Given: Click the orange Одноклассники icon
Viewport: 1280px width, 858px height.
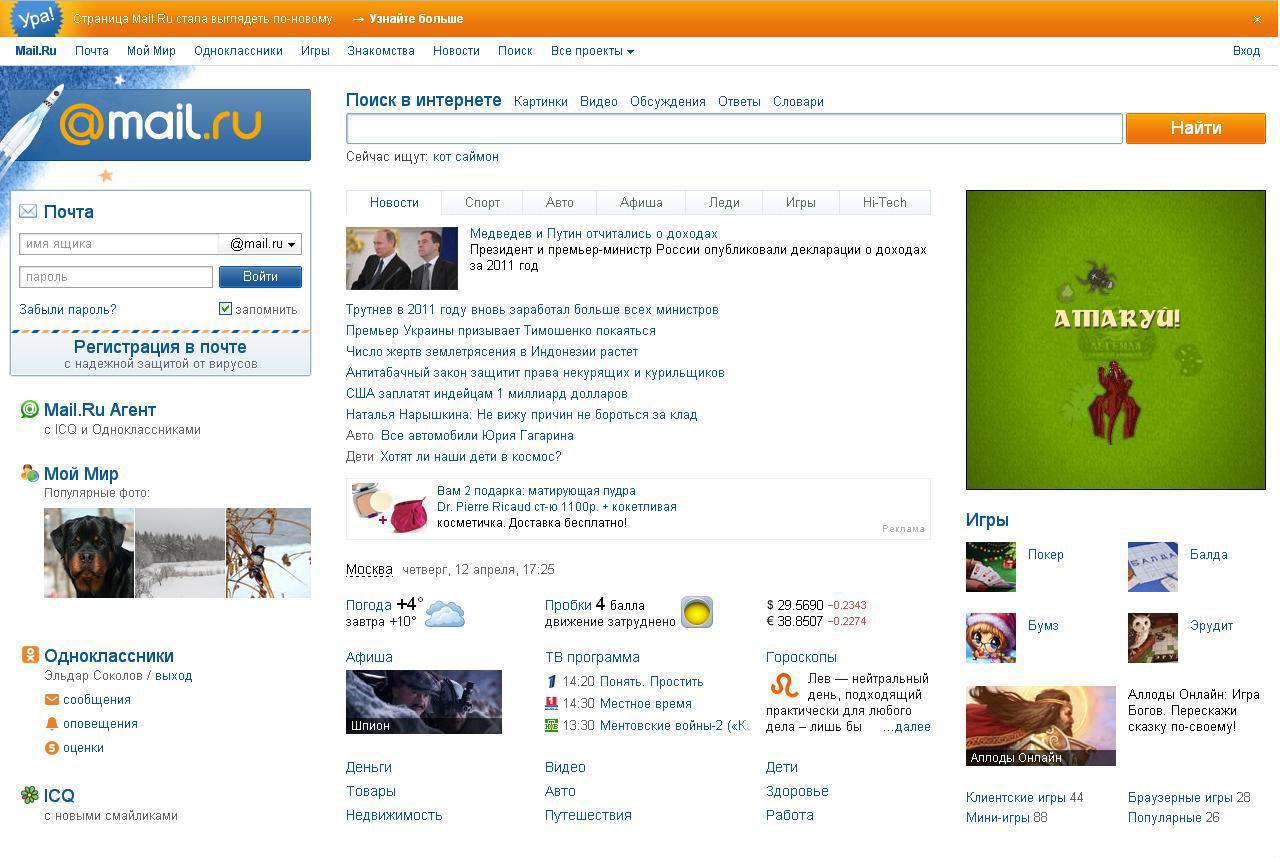Looking at the screenshot, I should coord(30,656).
